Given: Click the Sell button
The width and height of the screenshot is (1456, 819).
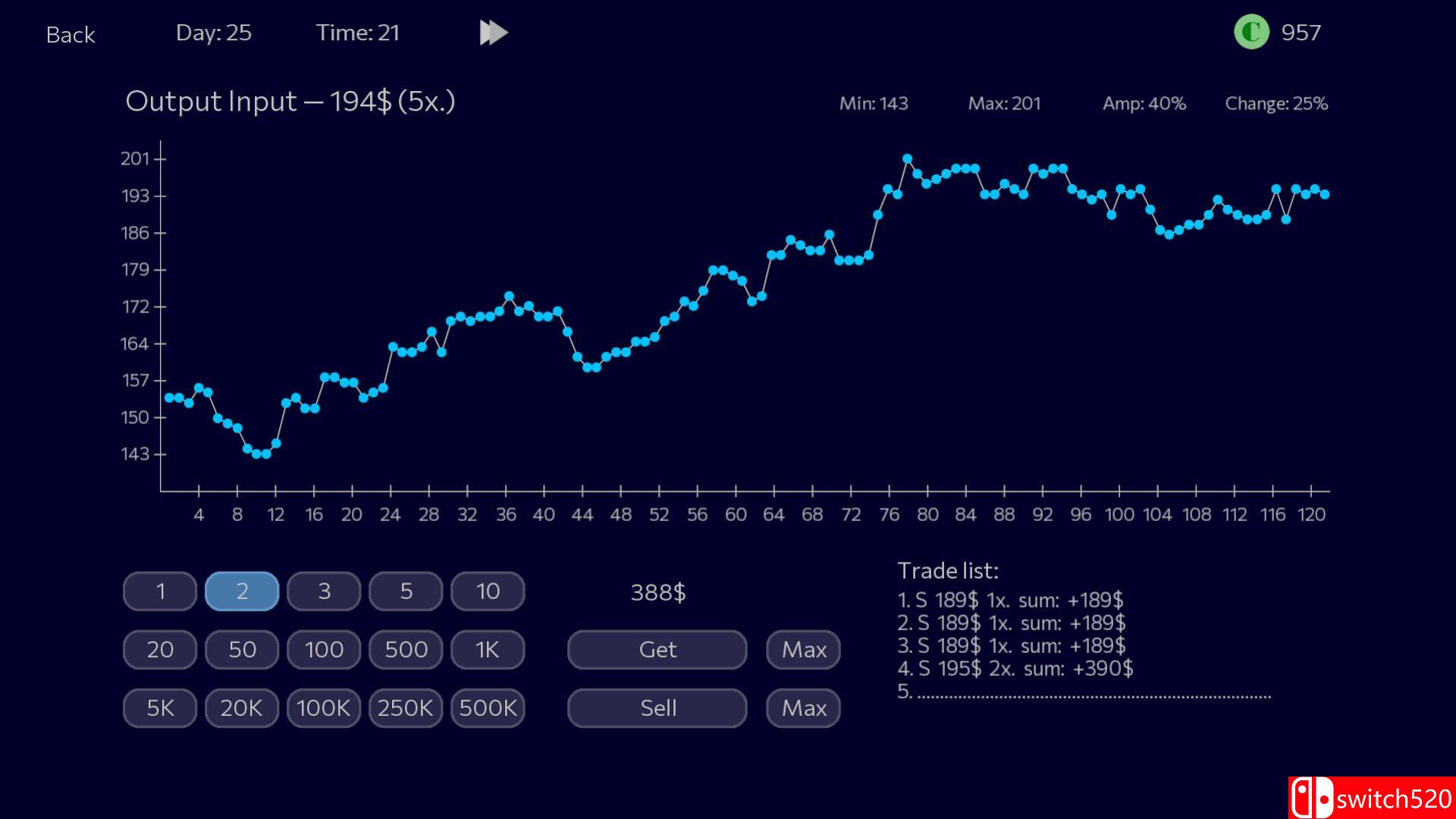Looking at the screenshot, I should 656,708.
